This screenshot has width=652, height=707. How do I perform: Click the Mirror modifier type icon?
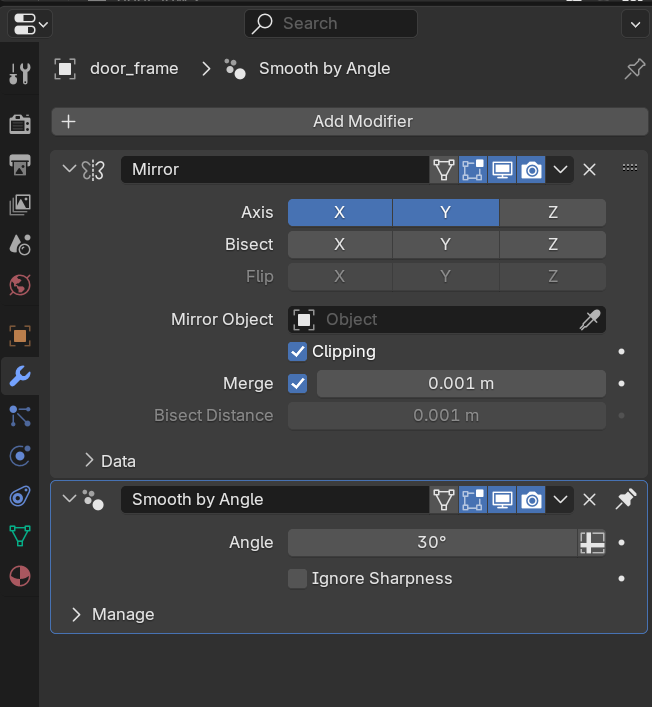(x=93, y=170)
